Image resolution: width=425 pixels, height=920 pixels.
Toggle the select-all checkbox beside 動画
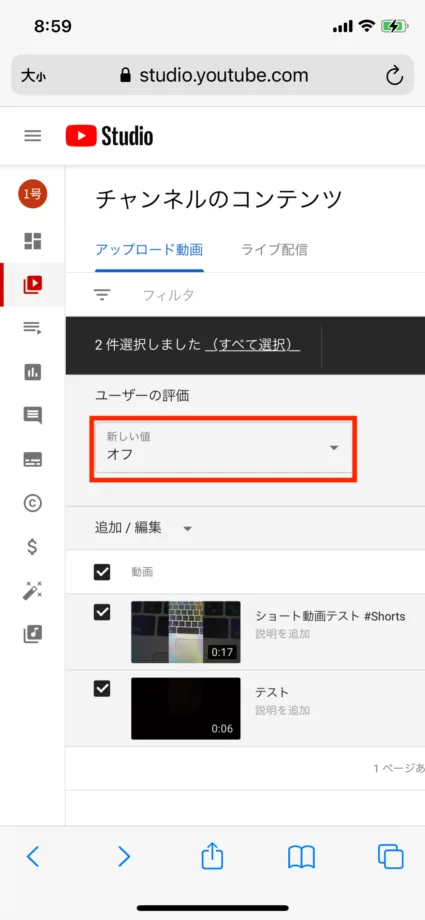102,572
